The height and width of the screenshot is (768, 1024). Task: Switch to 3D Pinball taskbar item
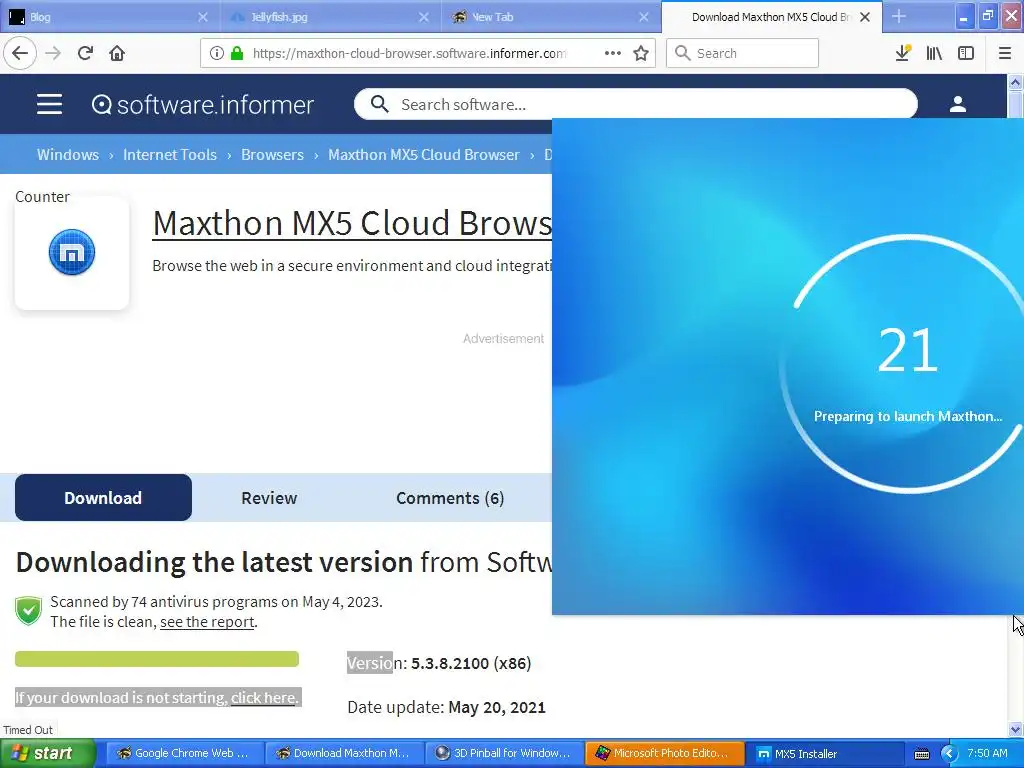[x=504, y=753]
